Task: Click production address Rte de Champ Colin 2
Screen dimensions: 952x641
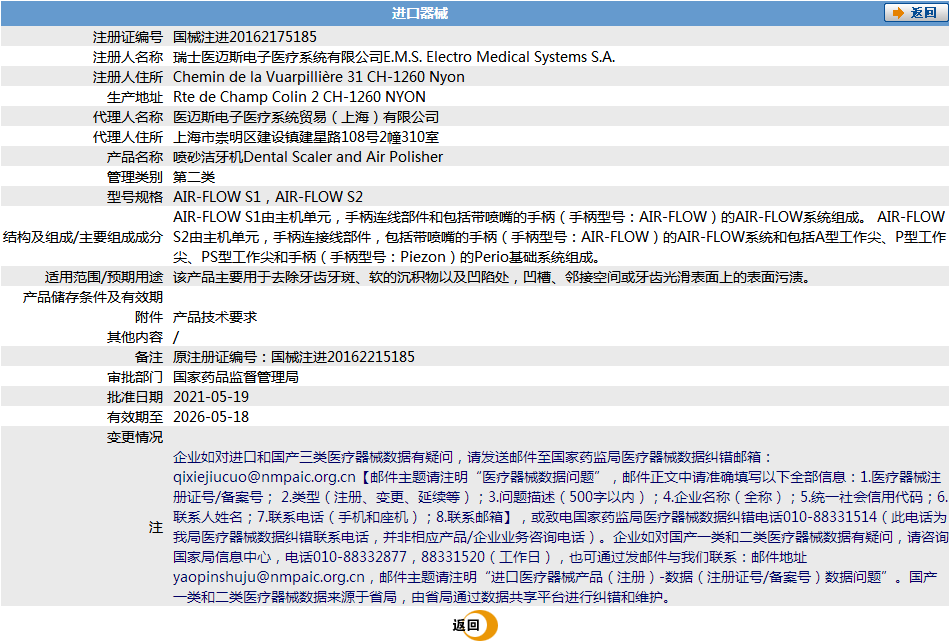Action: [x=299, y=97]
